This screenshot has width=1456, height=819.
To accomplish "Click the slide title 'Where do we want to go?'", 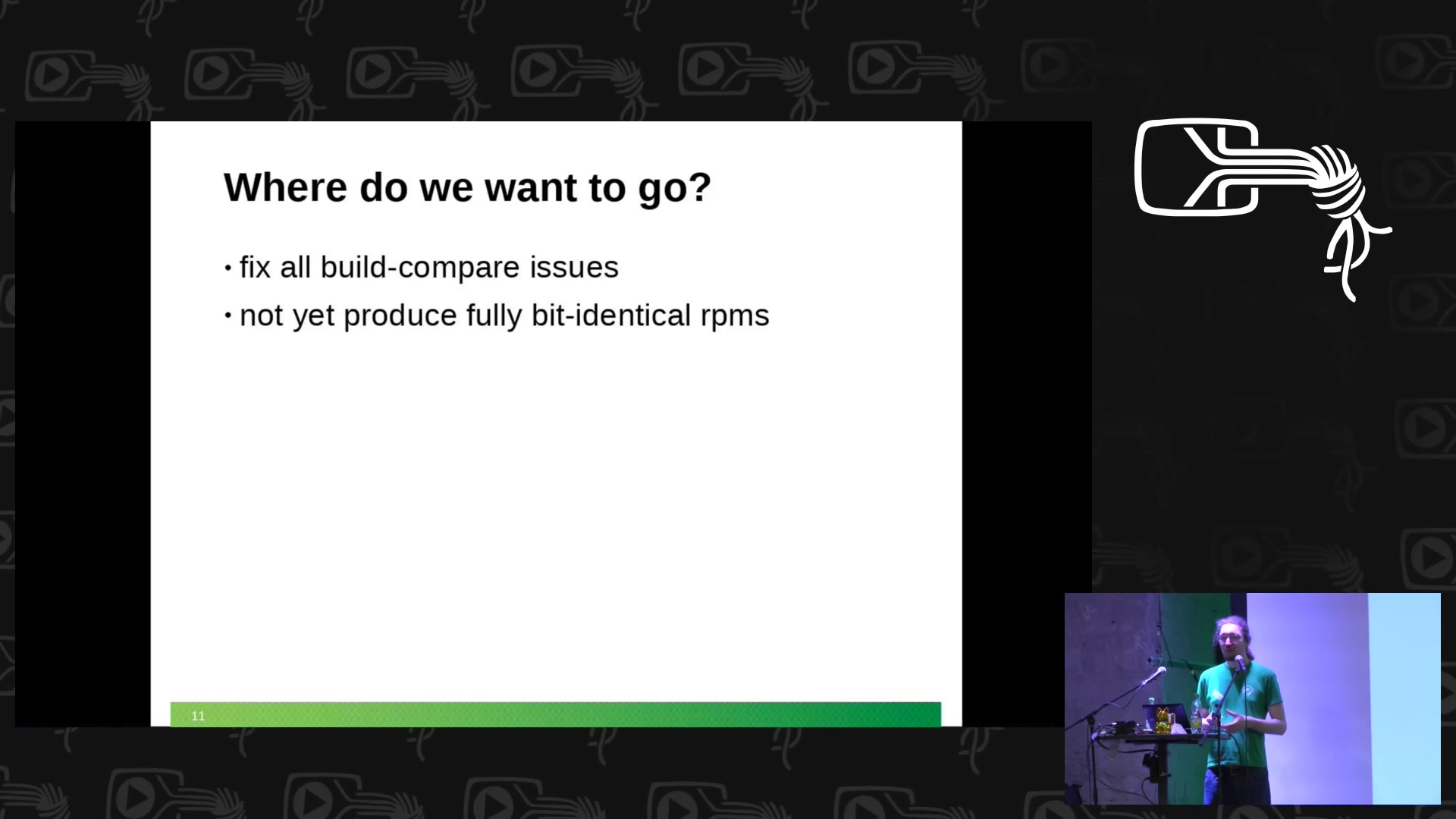I will tap(467, 187).
